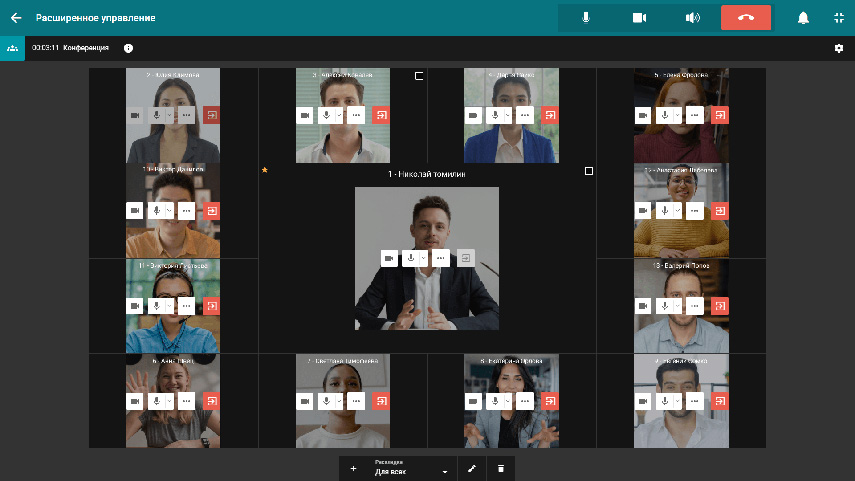
Task: Expand mic options for participant 13
Action: click(x=678, y=306)
